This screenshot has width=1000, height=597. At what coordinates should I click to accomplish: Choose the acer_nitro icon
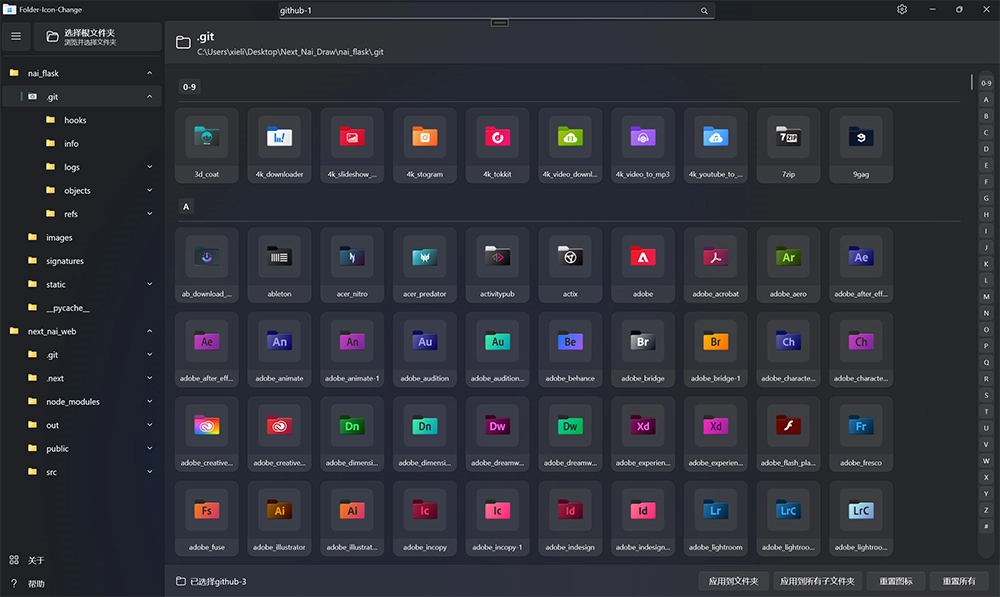[352, 265]
